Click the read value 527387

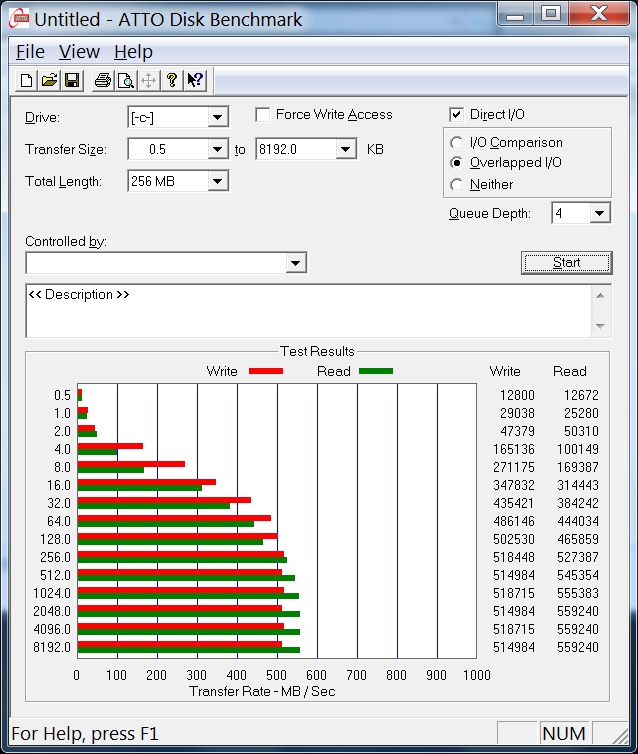pyautogui.click(x=577, y=557)
